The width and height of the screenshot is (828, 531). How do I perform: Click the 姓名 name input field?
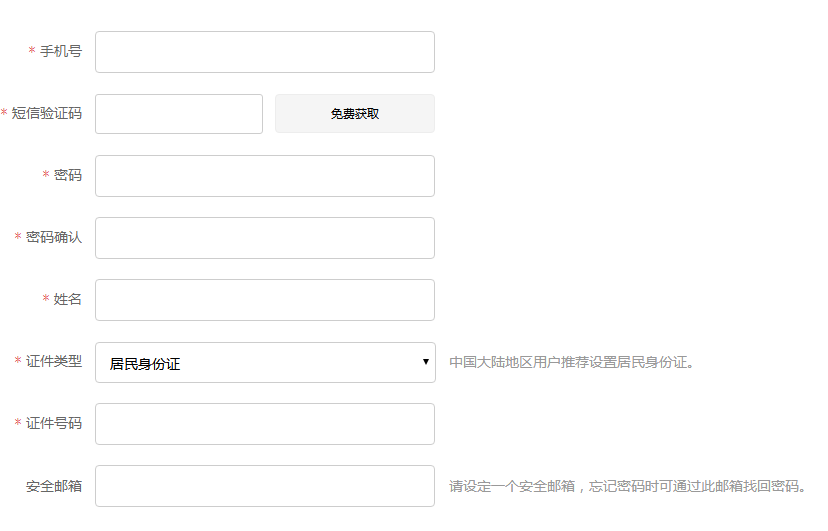(x=265, y=300)
